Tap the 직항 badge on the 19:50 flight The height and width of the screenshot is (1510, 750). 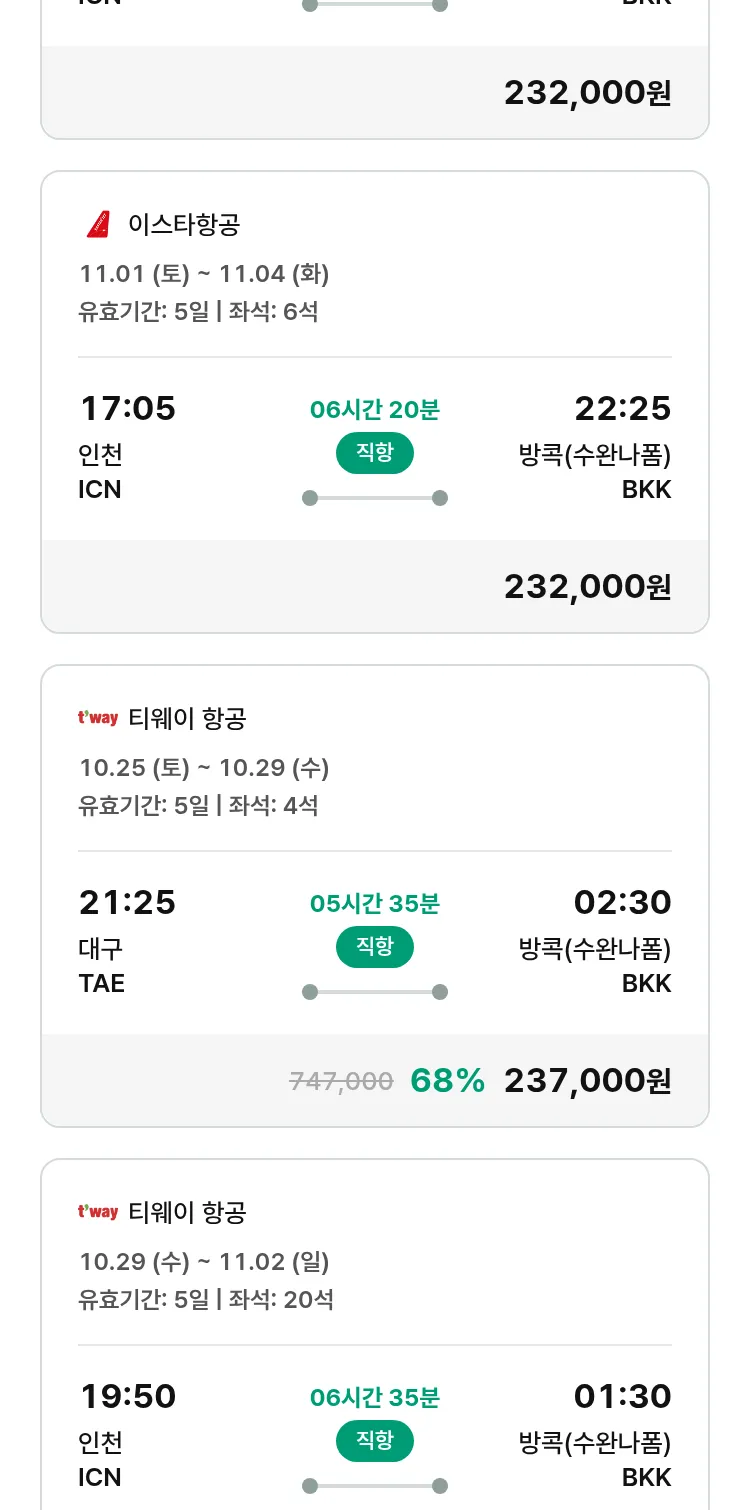coord(374,1441)
